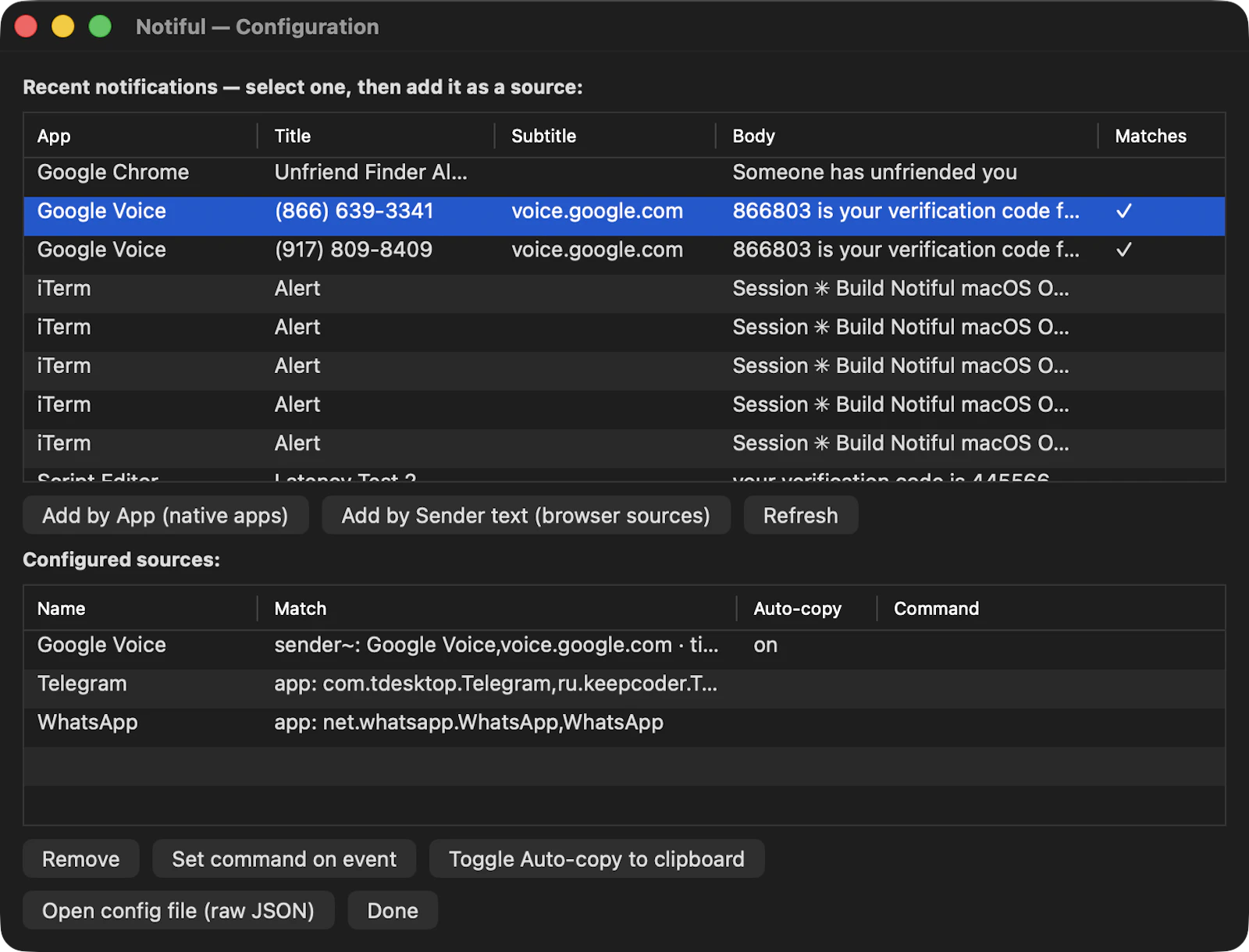Click 'app: com.tdesktop.Telegram' match text
1249x952 pixels.
click(496, 684)
